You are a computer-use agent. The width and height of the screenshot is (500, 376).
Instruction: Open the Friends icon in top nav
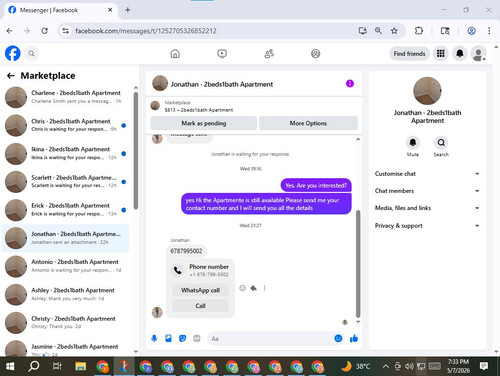269,54
